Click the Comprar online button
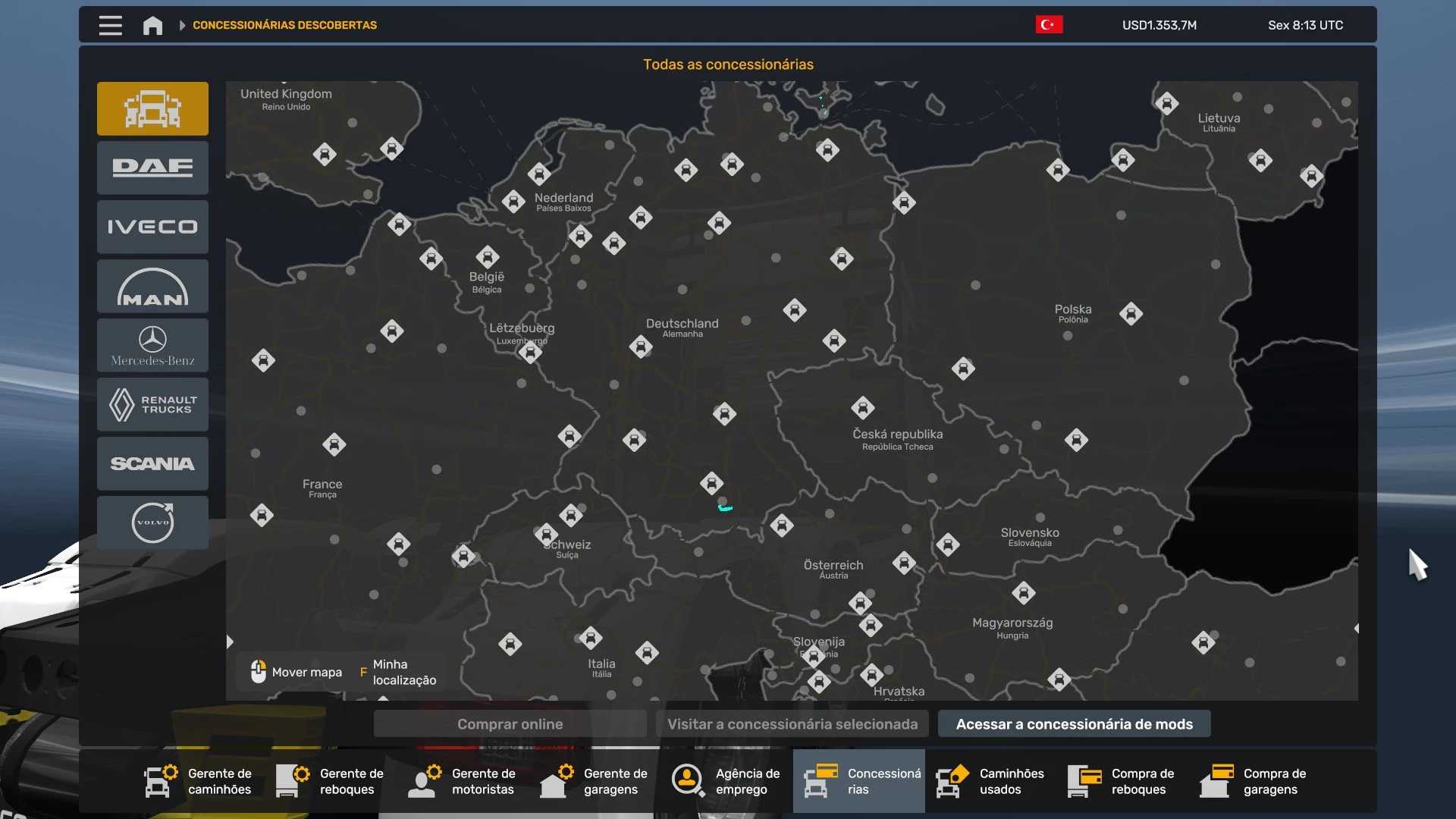Viewport: 1456px width, 819px height. [x=510, y=724]
